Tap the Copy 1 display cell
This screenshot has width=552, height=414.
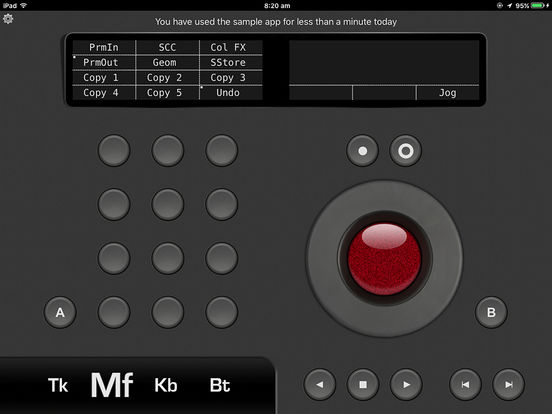coord(104,78)
